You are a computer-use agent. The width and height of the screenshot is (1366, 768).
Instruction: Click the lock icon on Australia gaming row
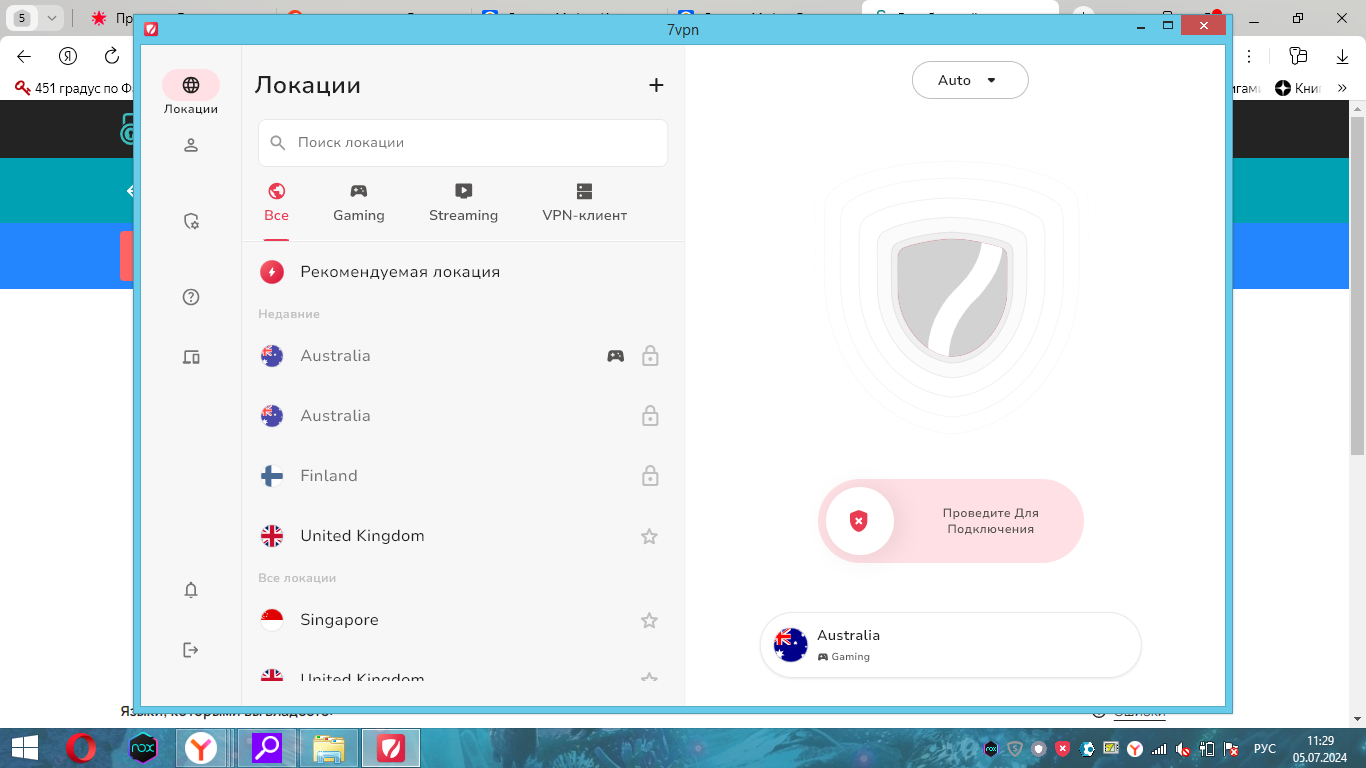point(650,355)
